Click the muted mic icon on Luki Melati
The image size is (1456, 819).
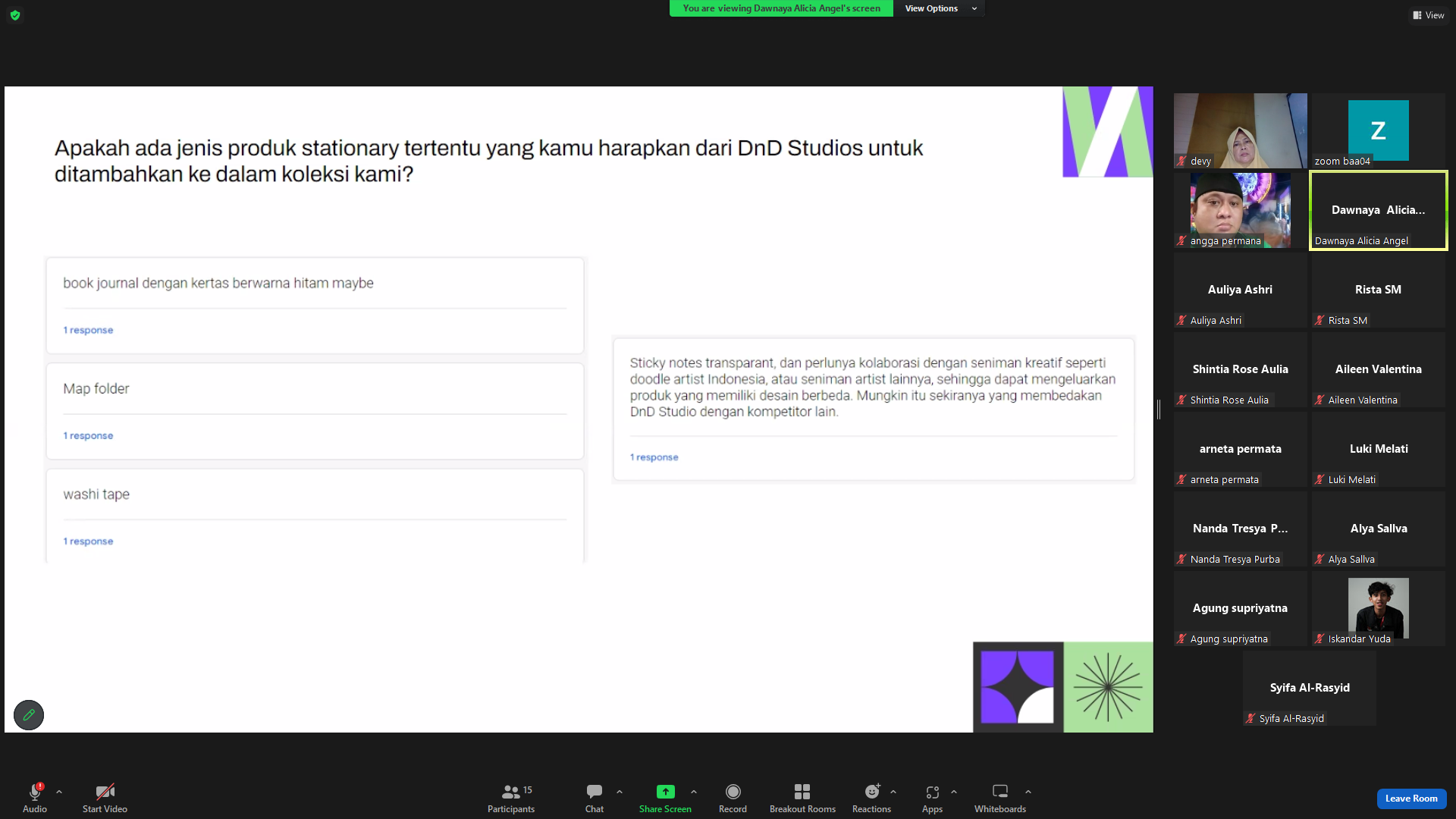tap(1319, 479)
